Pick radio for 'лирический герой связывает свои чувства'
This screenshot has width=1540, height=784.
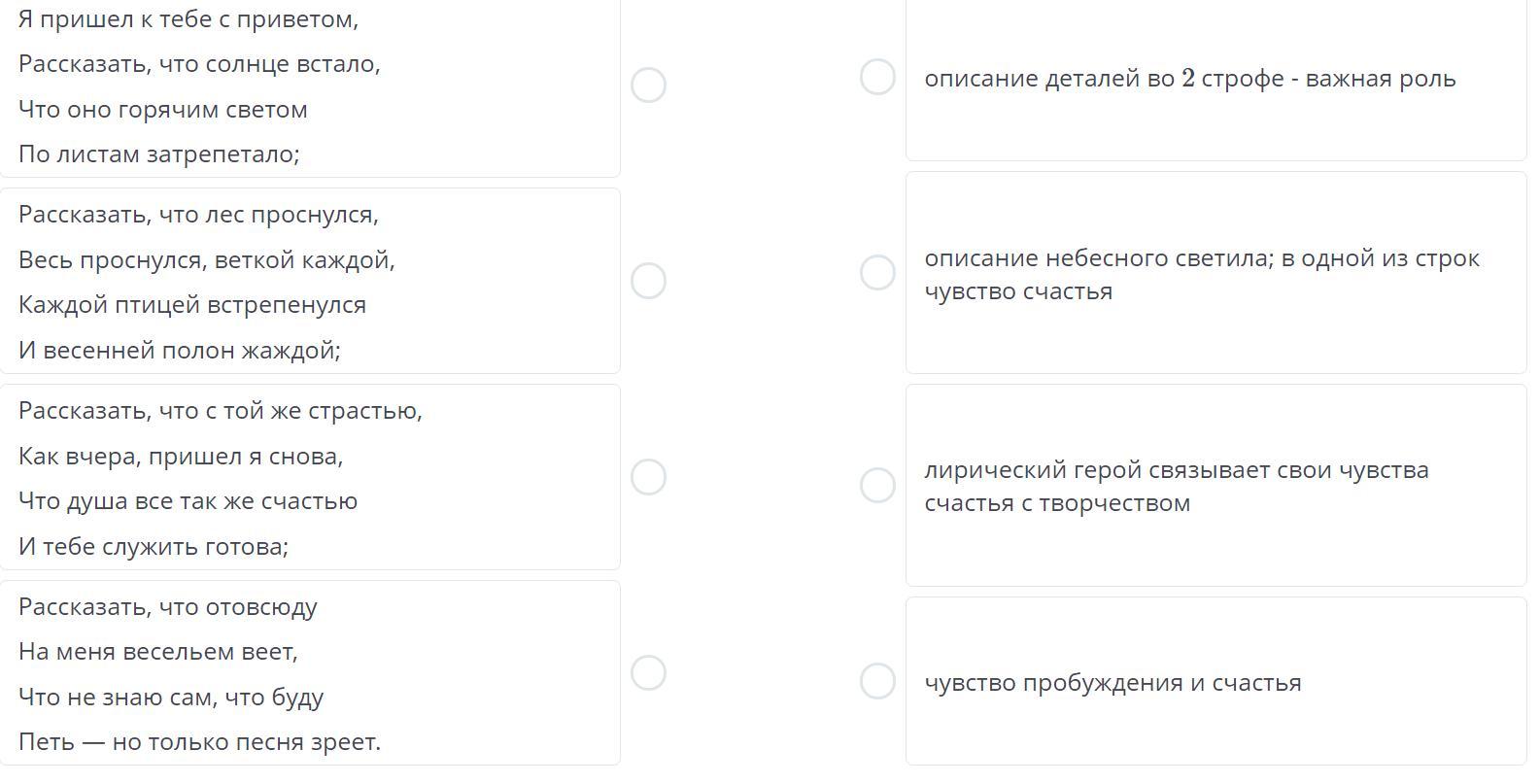[x=877, y=485]
